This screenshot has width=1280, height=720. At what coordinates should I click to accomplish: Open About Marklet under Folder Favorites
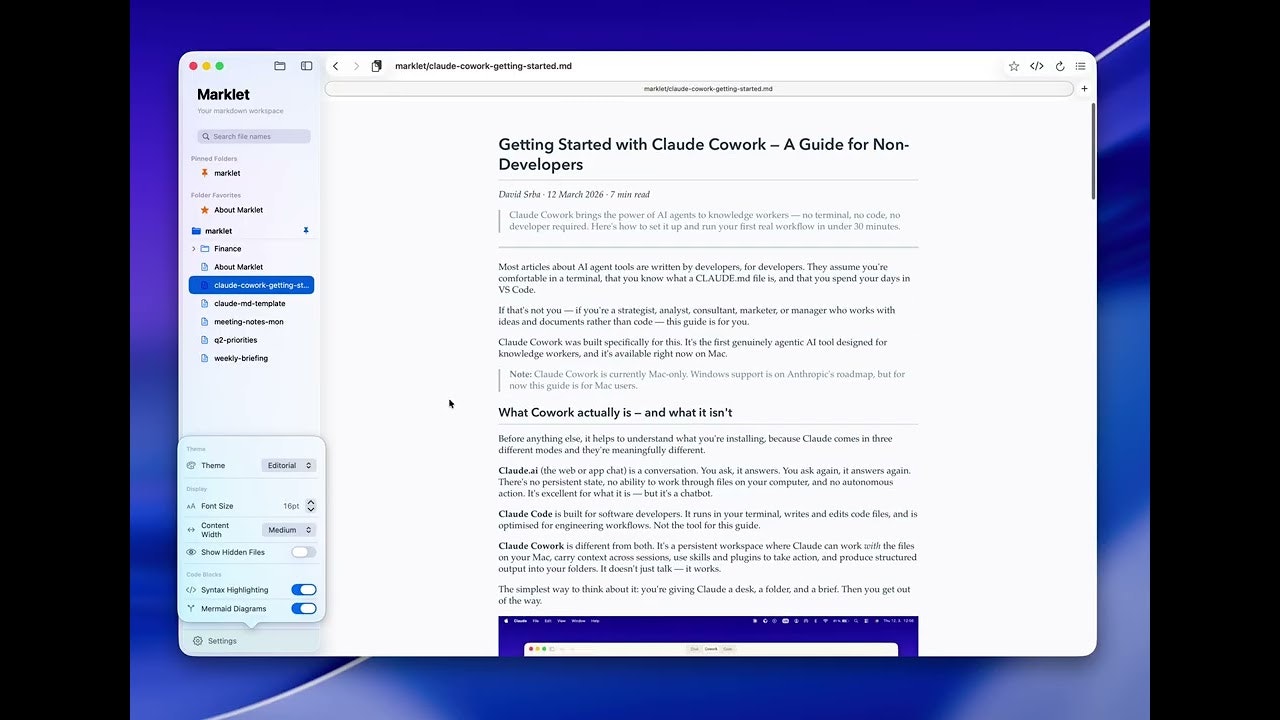click(x=251, y=210)
